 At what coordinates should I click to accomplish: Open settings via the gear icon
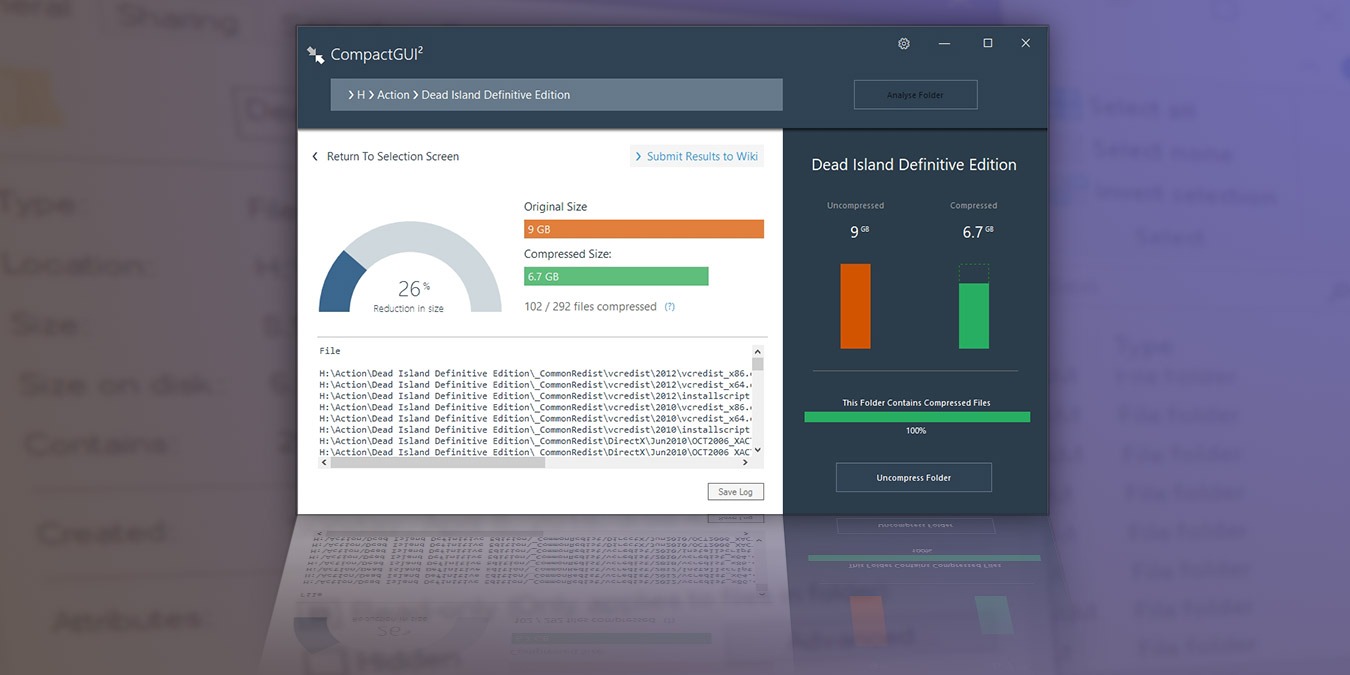(904, 44)
